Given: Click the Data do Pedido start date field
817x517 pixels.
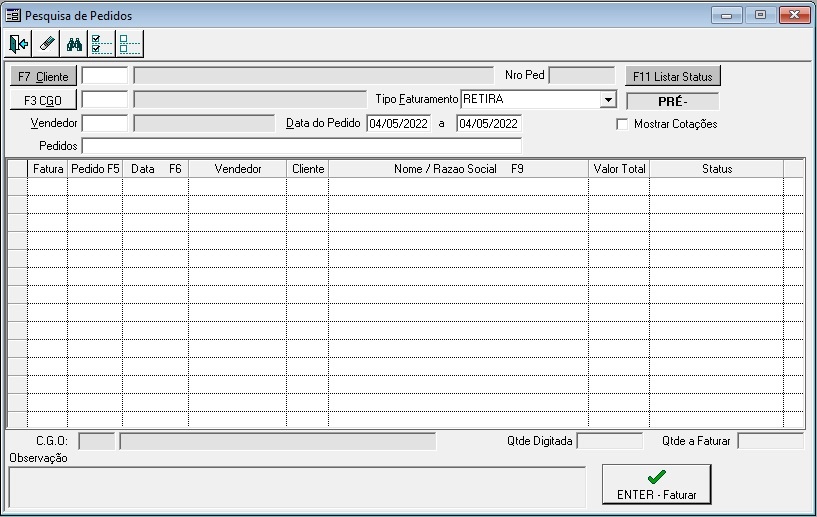Looking at the screenshot, I should click(399, 124).
